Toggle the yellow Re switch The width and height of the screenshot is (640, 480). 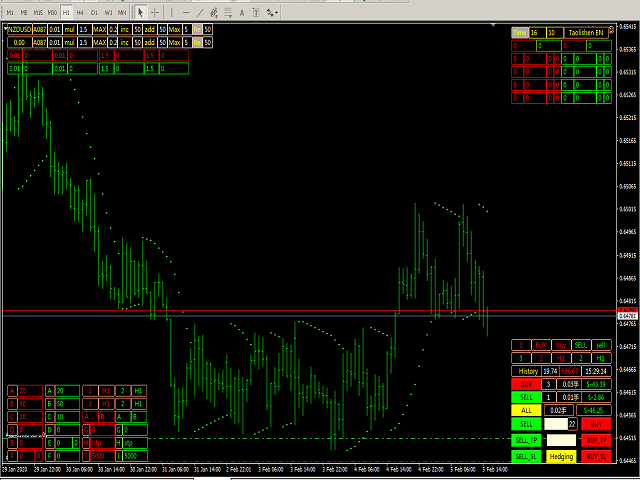pyautogui.click(x=196, y=31)
